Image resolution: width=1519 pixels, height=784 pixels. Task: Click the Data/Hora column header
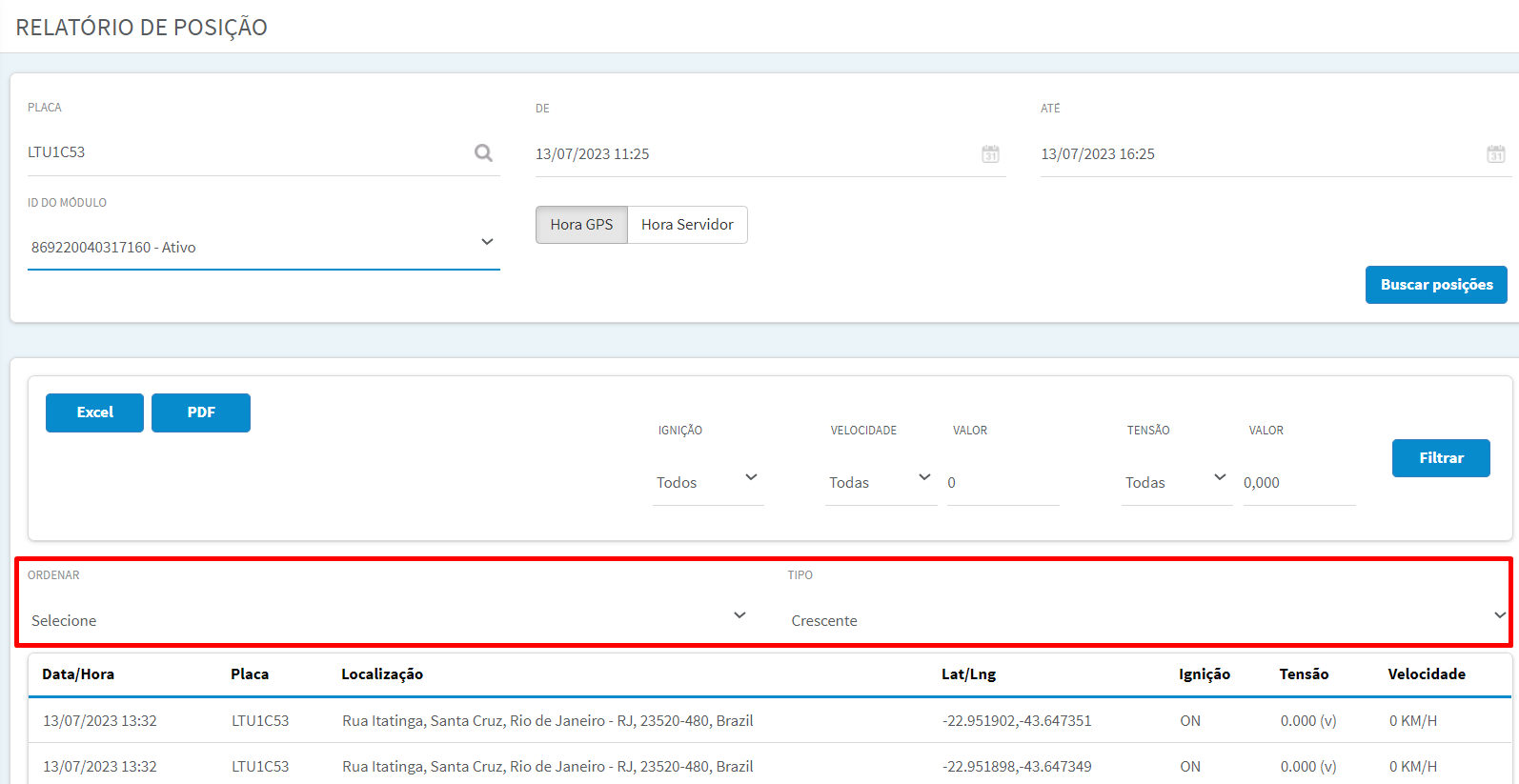(78, 674)
